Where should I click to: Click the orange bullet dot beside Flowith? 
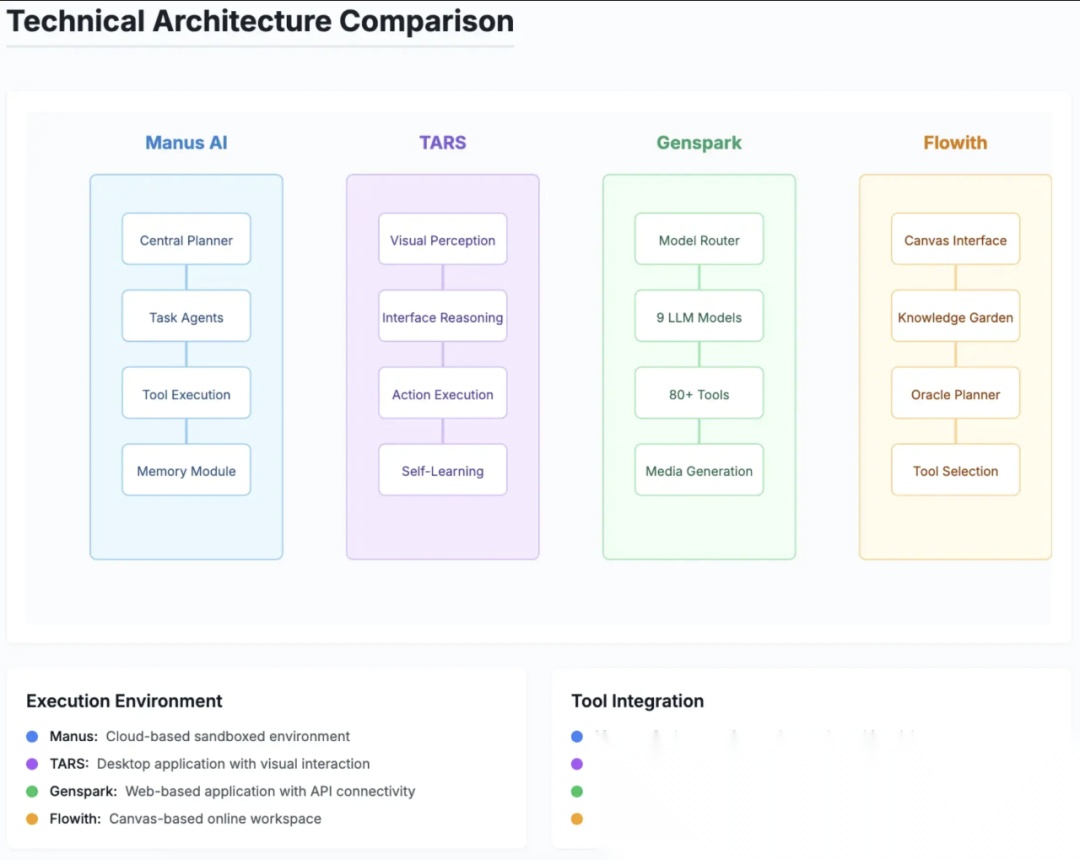(x=32, y=819)
